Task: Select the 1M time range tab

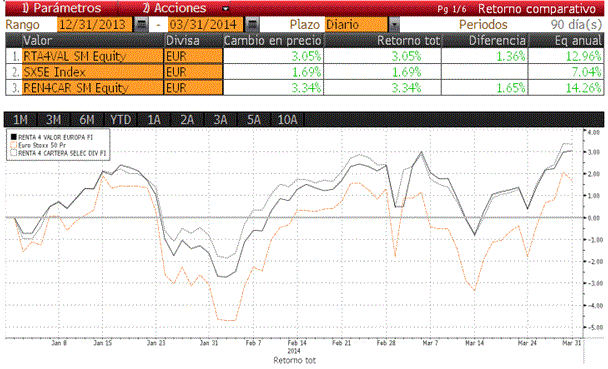Action: (21, 120)
